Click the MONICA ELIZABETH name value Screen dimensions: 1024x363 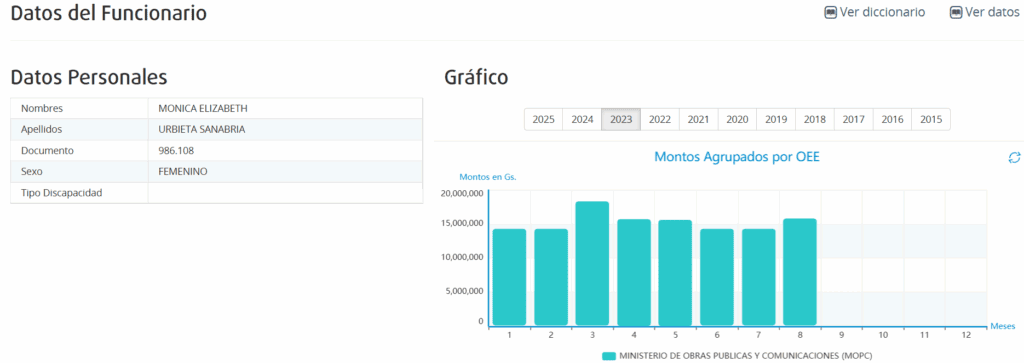point(203,108)
